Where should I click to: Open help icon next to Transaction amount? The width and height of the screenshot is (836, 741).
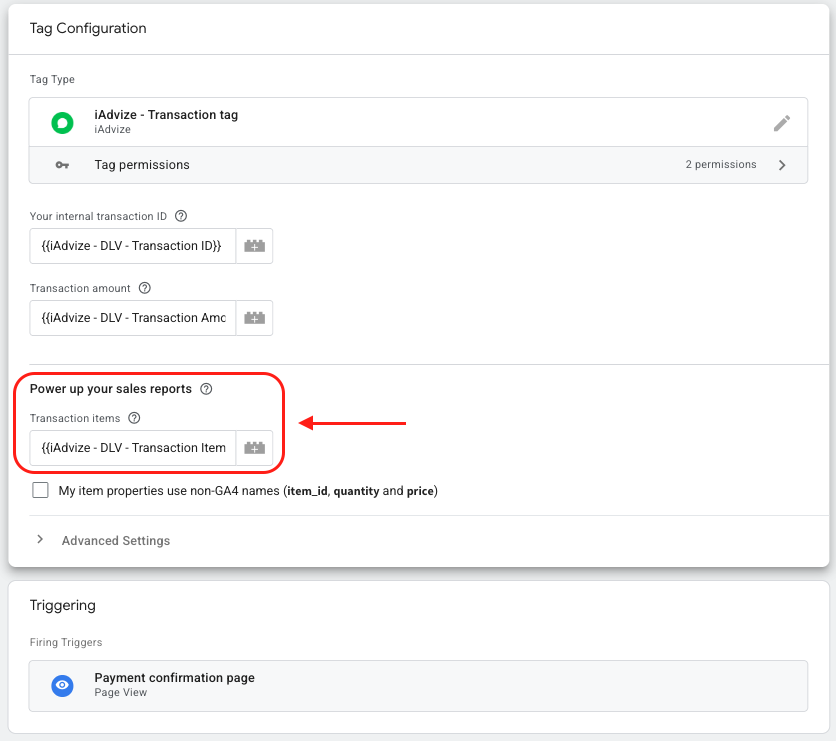coord(145,288)
